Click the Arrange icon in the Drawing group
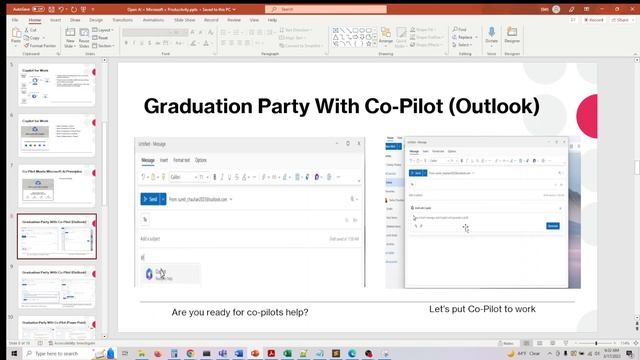This screenshot has width=640, height=360. [x=385, y=33]
